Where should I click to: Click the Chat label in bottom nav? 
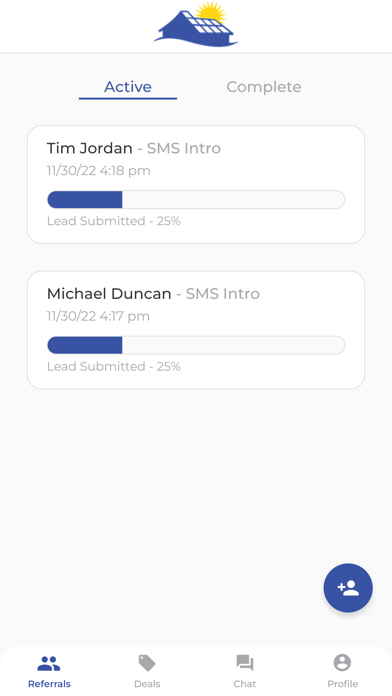click(x=245, y=684)
